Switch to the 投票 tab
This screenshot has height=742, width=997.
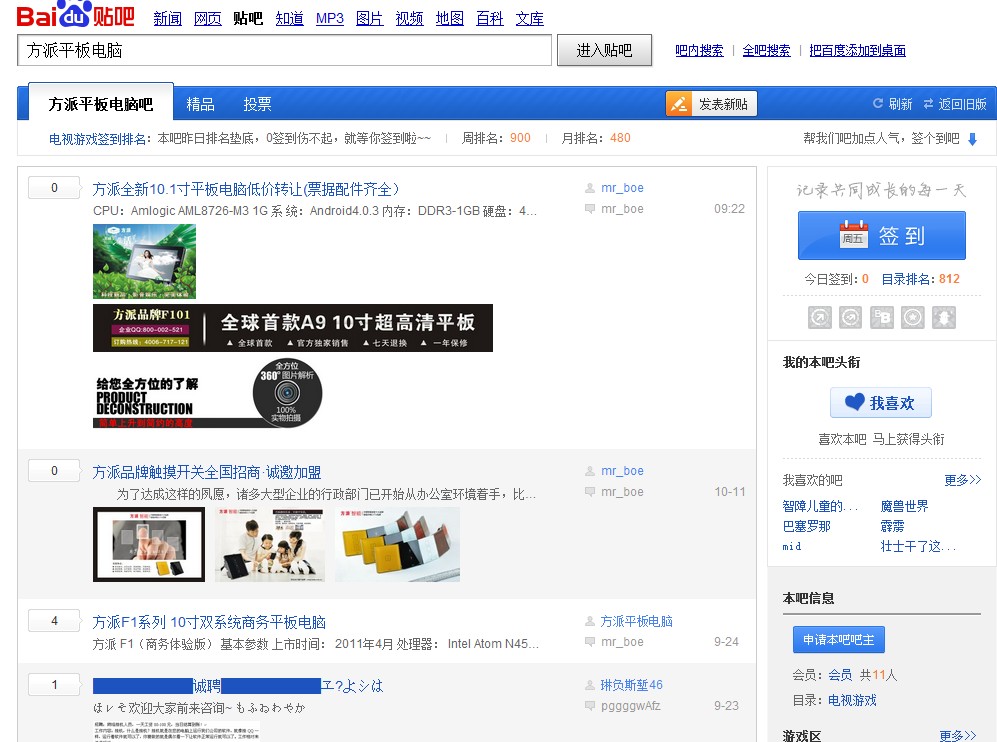click(x=258, y=104)
